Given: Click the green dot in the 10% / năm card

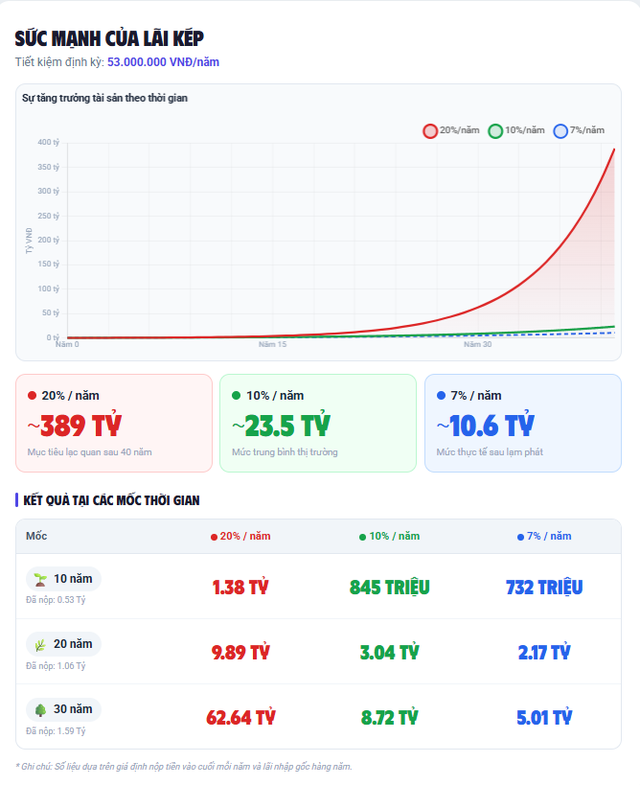Looking at the screenshot, I should pos(236,396).
